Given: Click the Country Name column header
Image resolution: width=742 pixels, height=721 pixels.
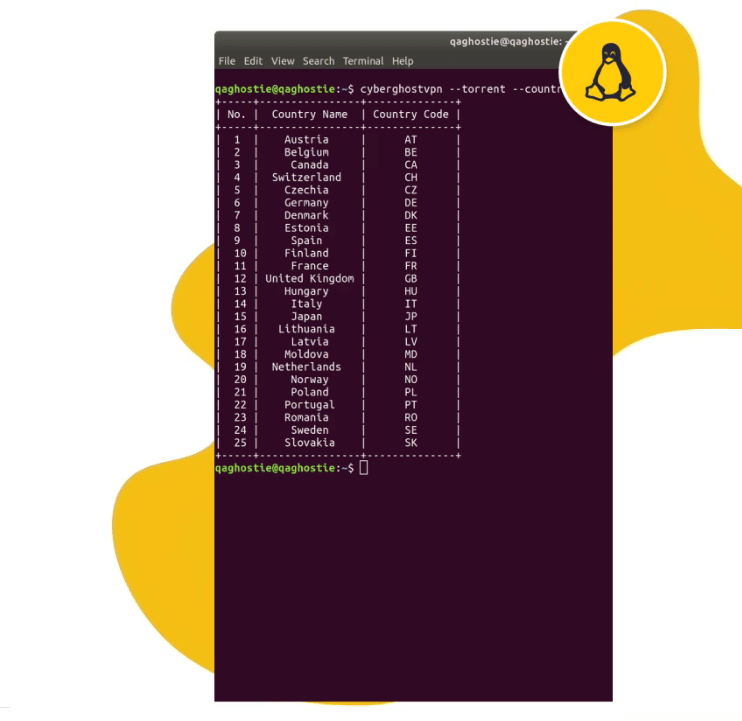Looking at the screenshot, I should point(309,114).
